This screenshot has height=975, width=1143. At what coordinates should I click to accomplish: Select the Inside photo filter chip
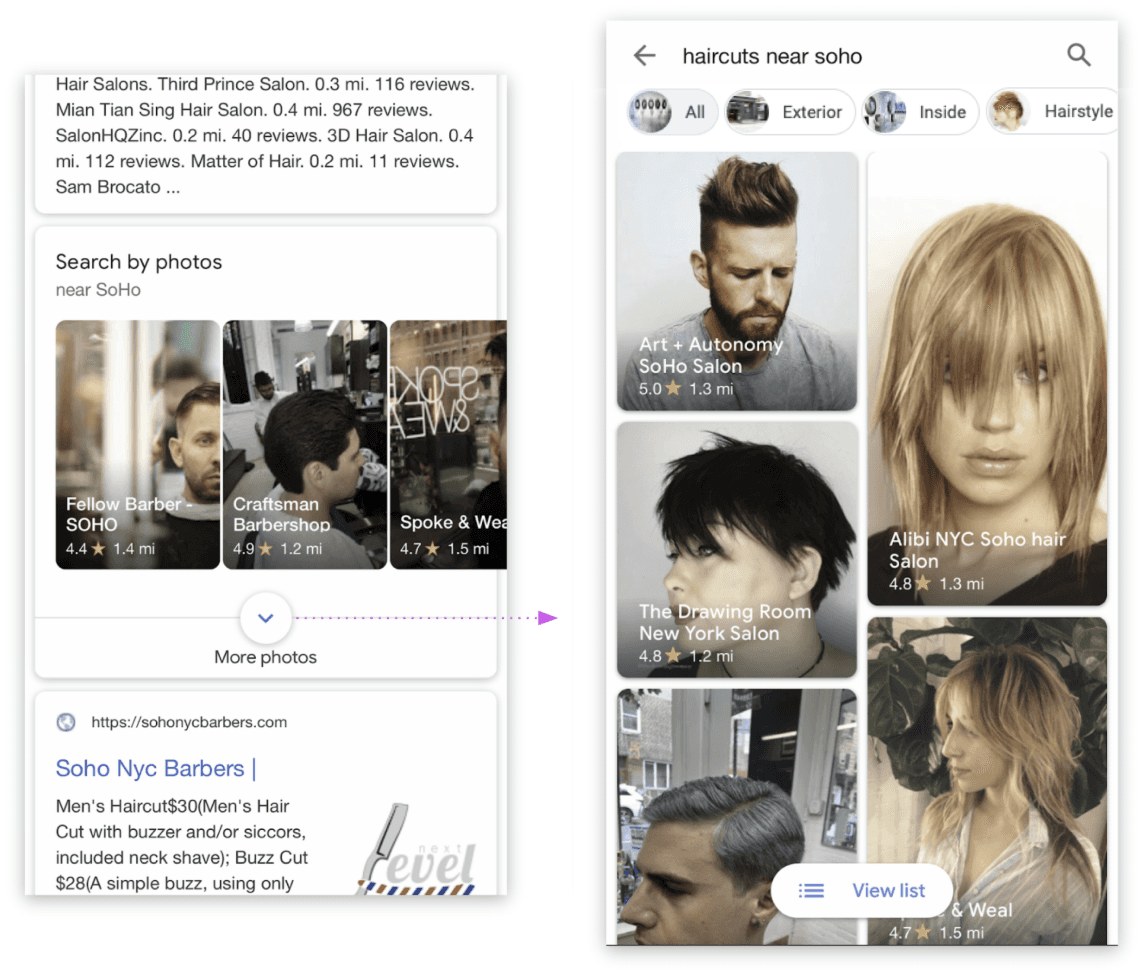tap(920, 111)
